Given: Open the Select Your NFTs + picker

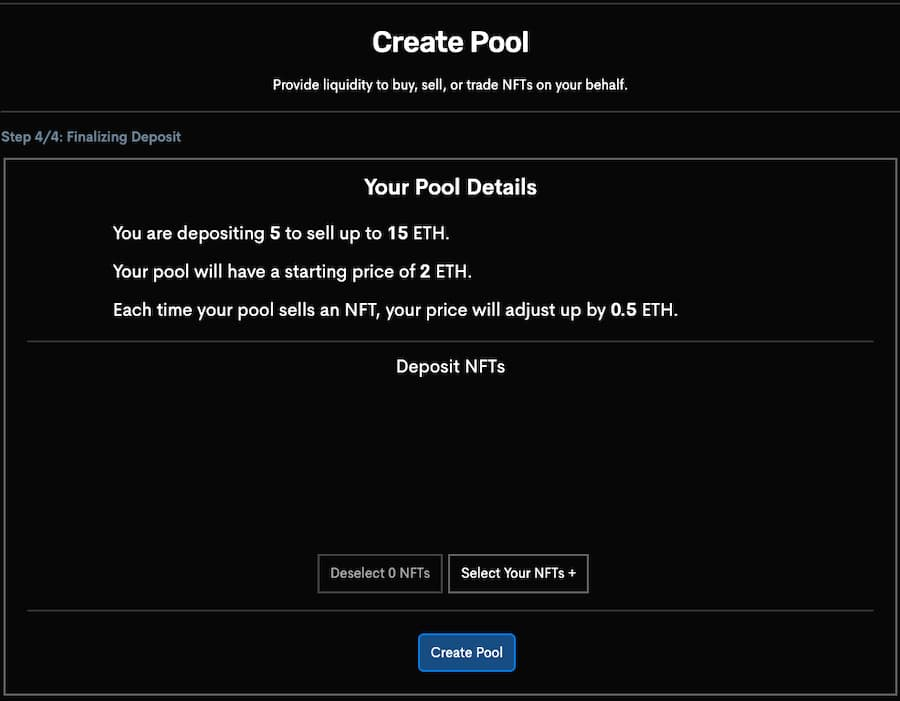Looking at the screenshot, I should coord(518,573).
